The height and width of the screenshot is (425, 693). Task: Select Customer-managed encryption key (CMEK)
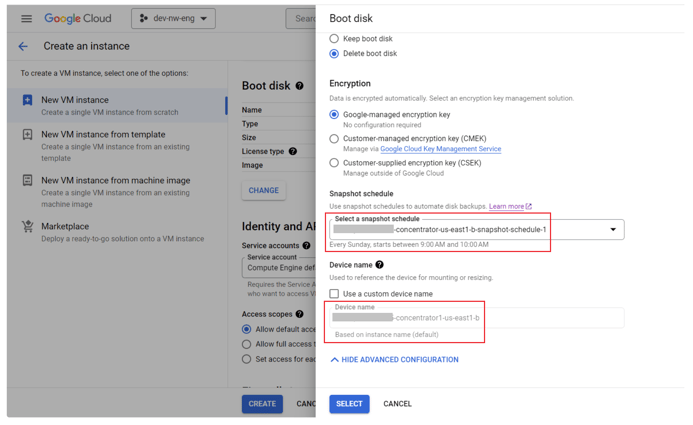pyautogui.click(x=334, y=139)
